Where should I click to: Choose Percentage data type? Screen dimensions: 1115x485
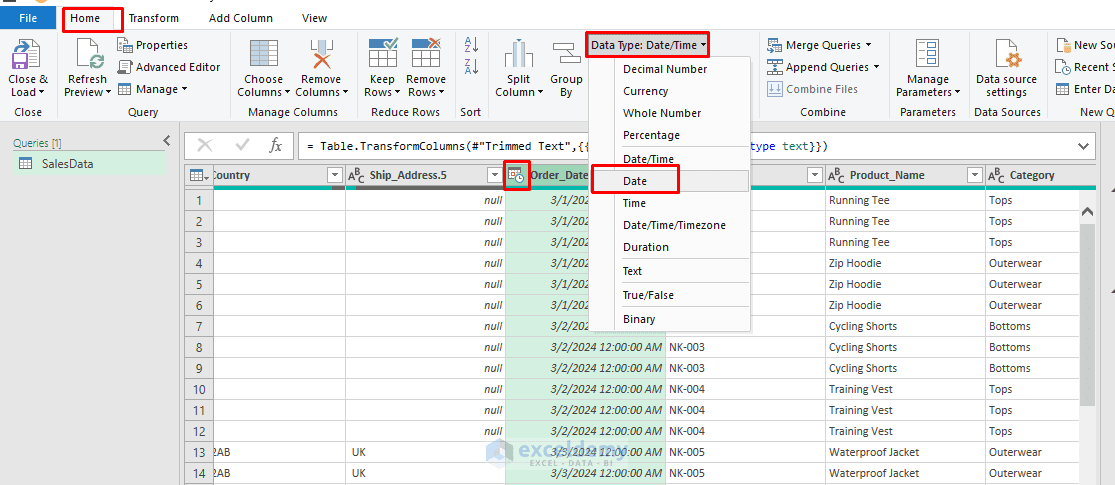coord(669,135)
